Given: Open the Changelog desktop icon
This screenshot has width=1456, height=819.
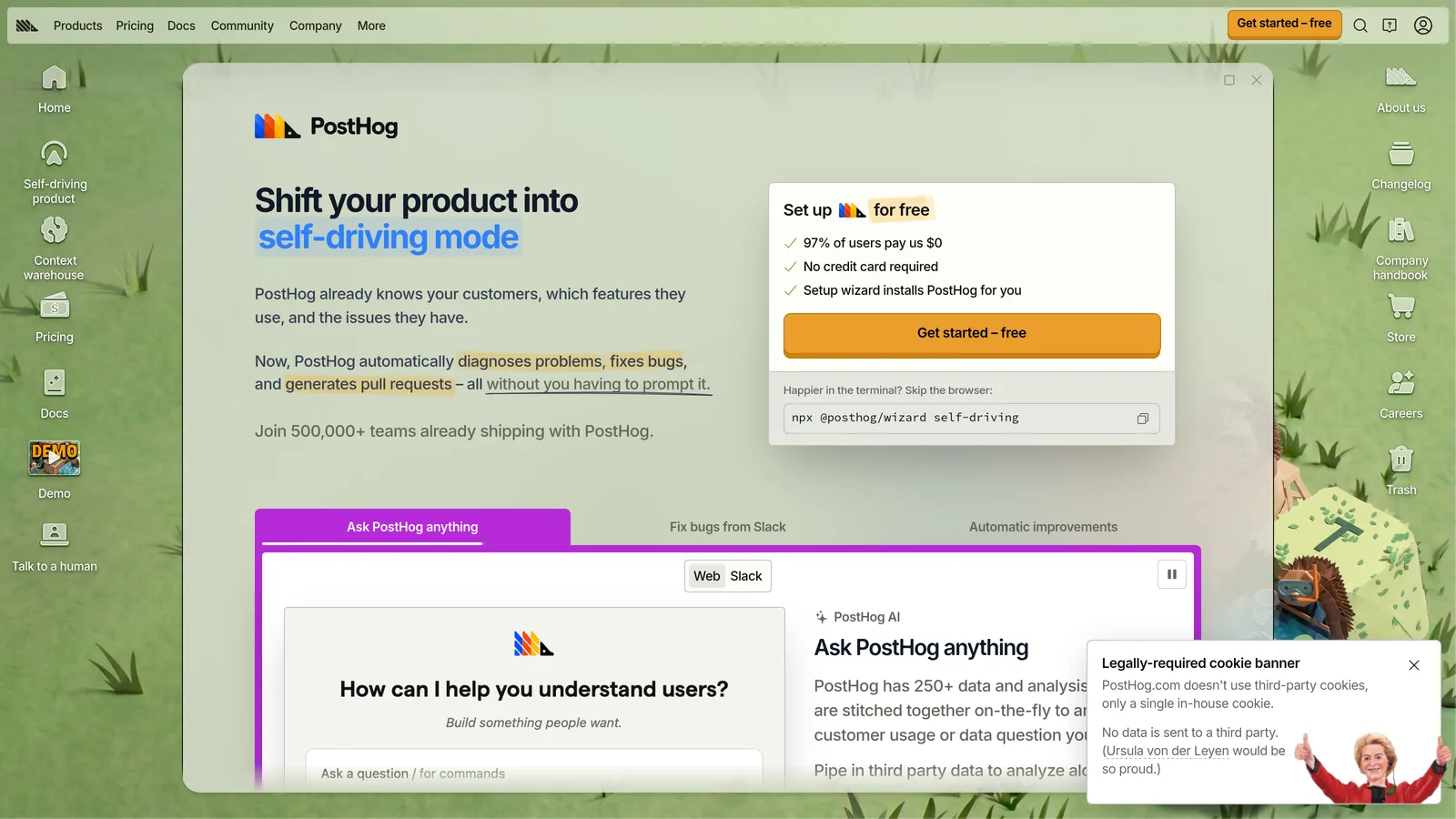Looking at the screenshot, I should [x=1401, y=166].
